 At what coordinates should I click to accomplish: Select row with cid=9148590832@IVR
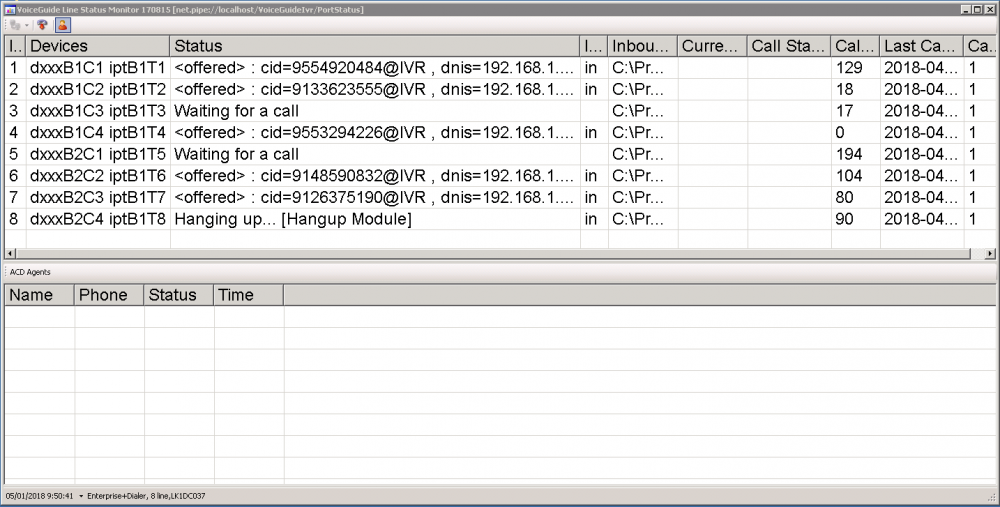click(x=374, y=176)
